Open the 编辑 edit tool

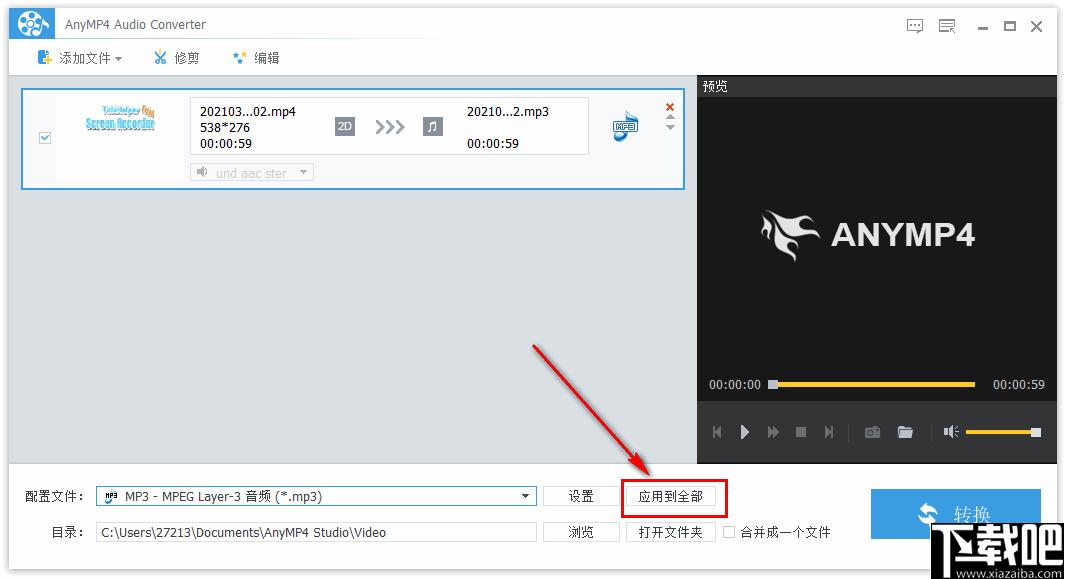(256, 58)
